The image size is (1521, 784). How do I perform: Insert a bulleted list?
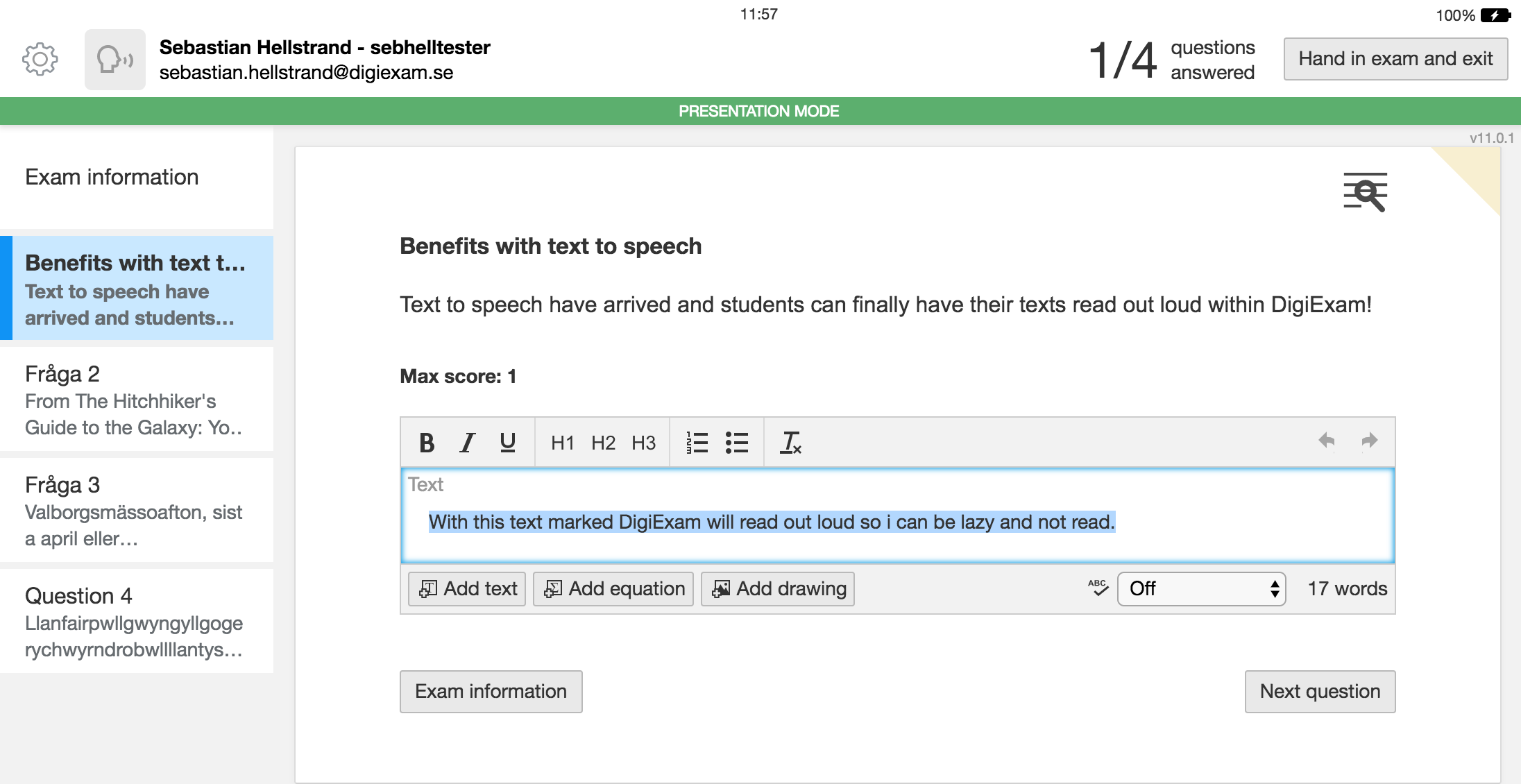coord(737,442)
